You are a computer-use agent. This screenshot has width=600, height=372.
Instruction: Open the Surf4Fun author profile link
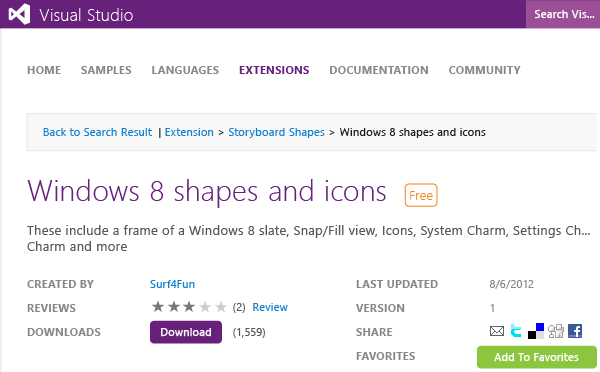tap(172, 284)
